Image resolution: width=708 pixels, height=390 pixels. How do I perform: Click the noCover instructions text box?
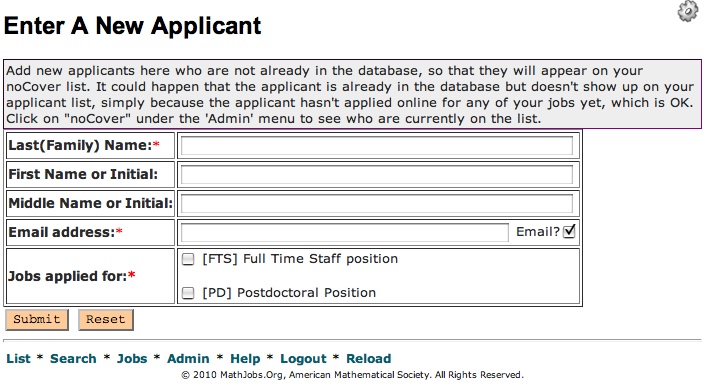click(352, 94)
